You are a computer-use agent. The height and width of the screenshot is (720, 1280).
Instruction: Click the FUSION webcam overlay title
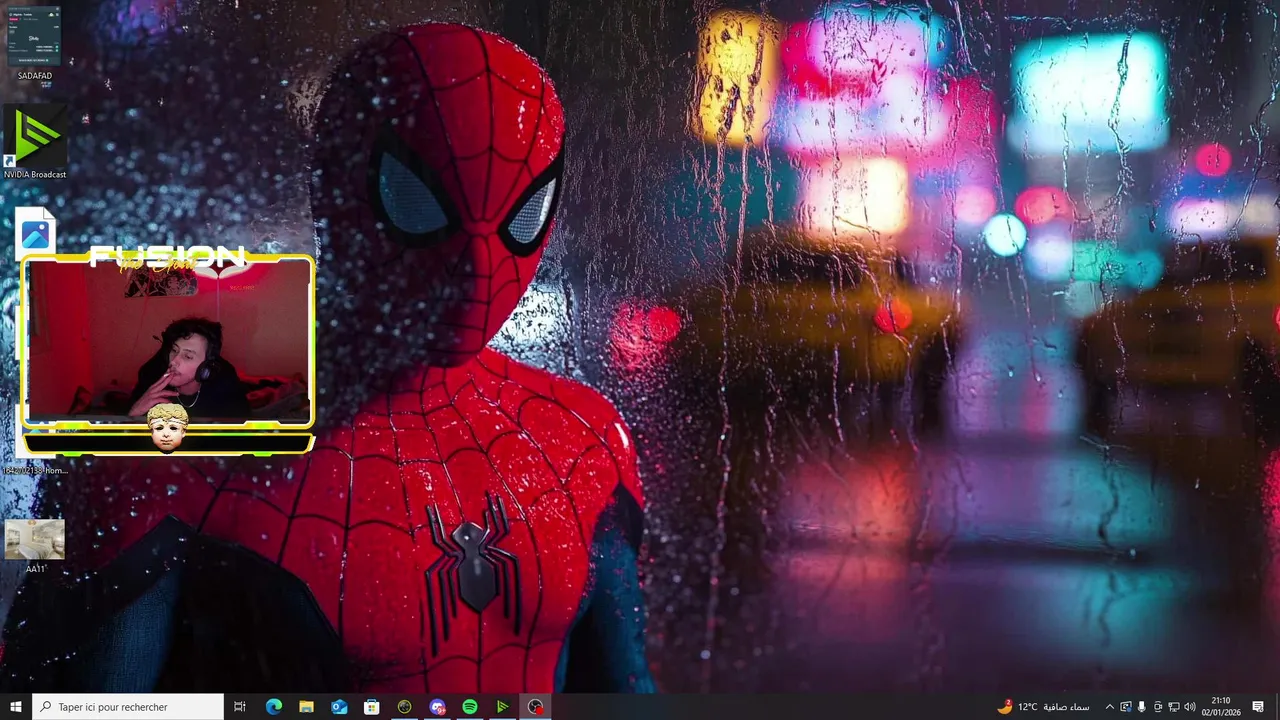tap(167, 257)
